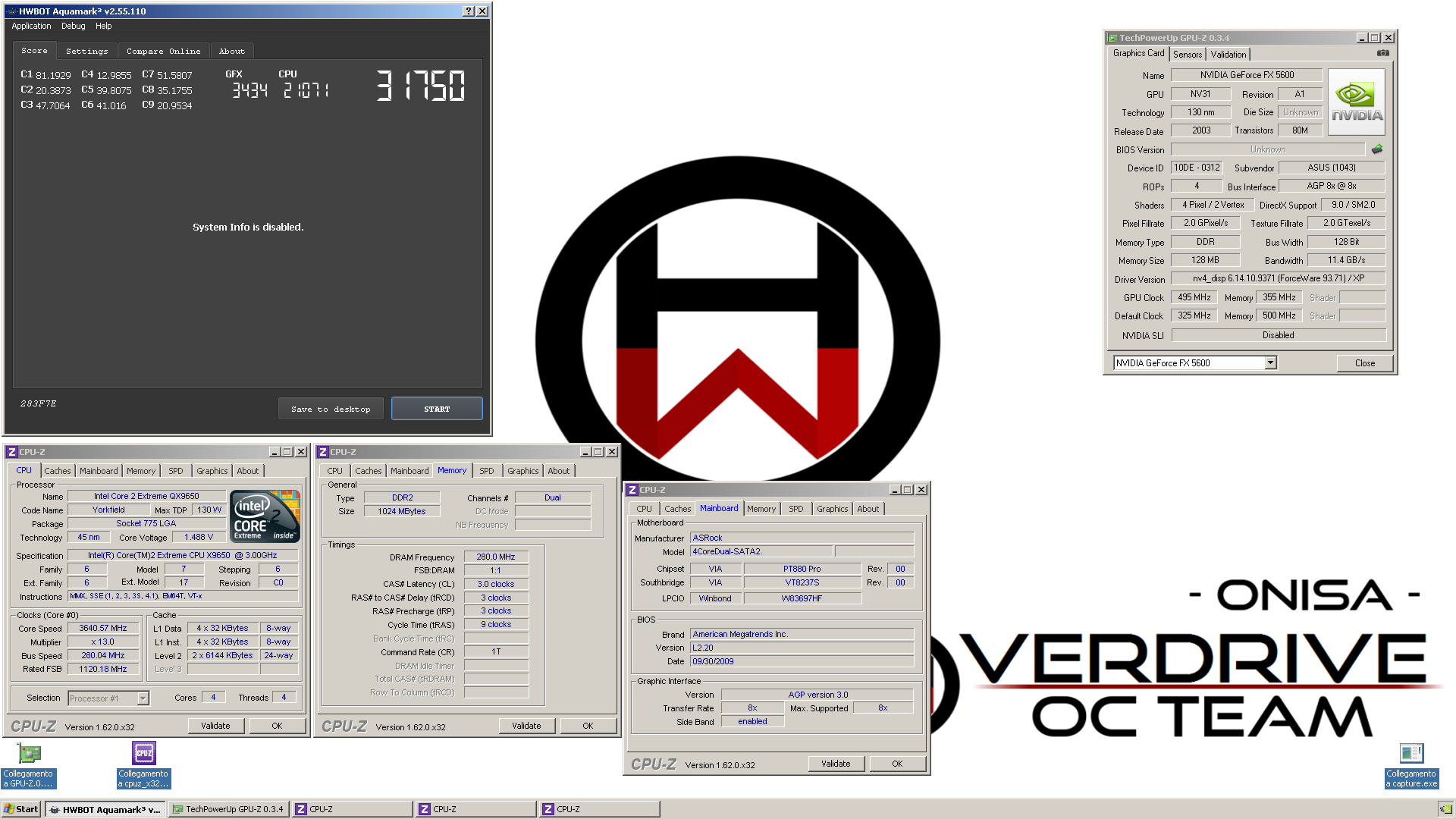
Task: Click Validate in the Mainboard window
Action: coord(836,764)
